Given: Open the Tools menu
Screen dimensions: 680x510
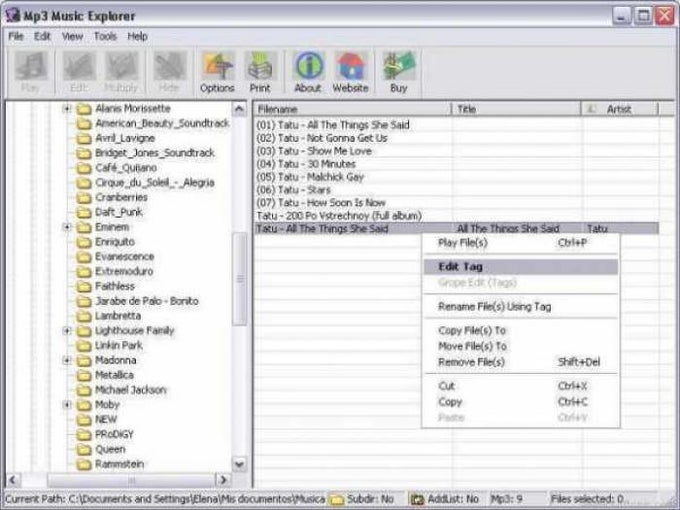Looking at the screenshot, I should [105, 36].
